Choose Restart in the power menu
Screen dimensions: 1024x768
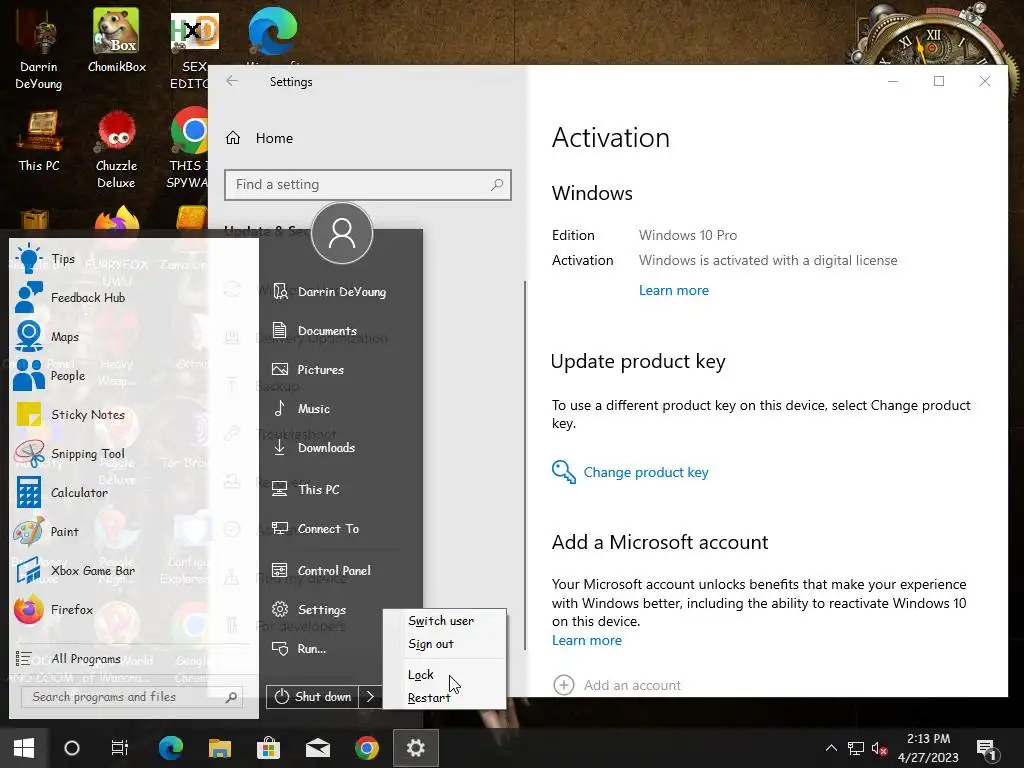444,697
